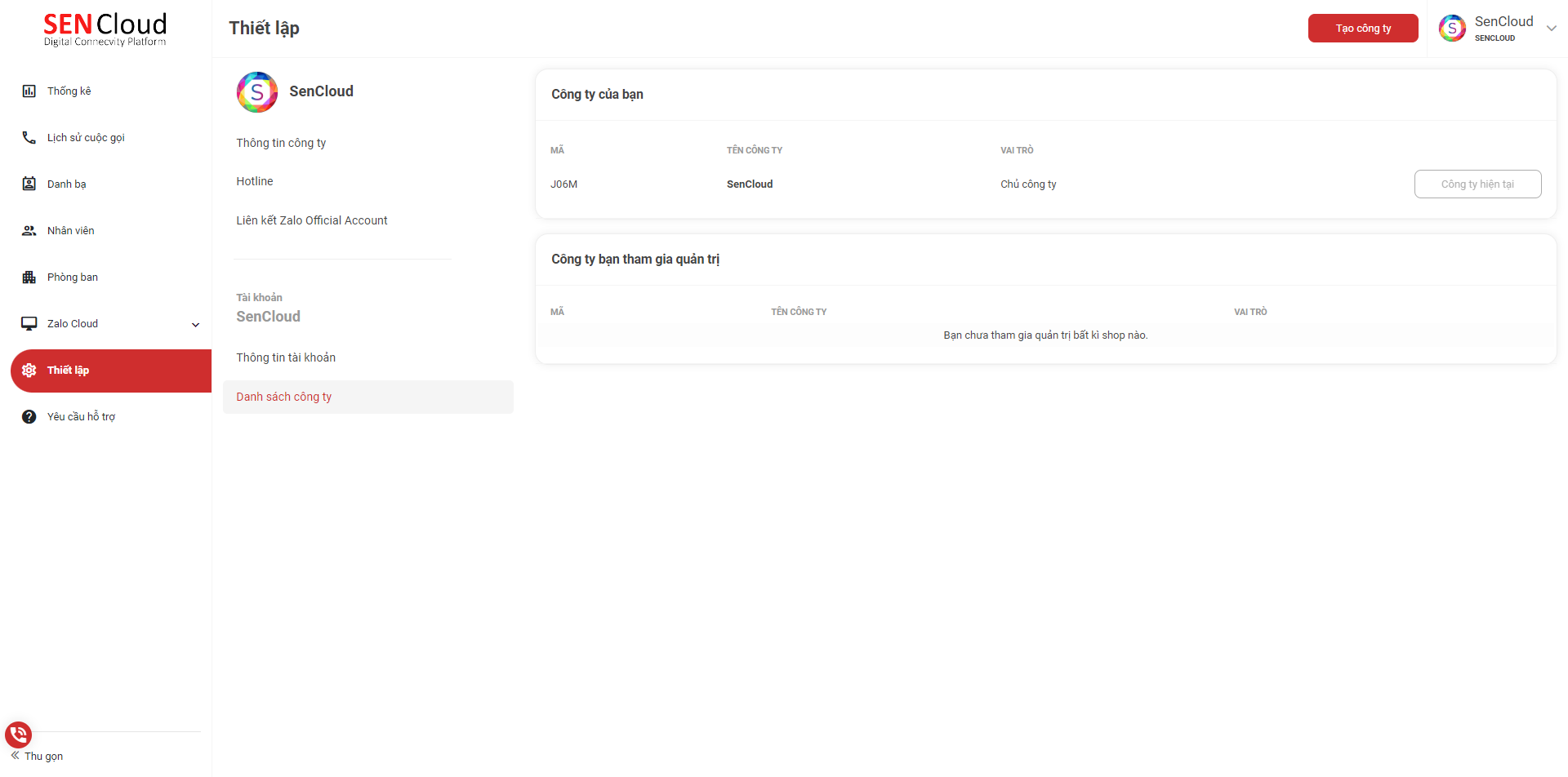
Task: Click the Thiết lập gear icon
Action: click(29, 371)
